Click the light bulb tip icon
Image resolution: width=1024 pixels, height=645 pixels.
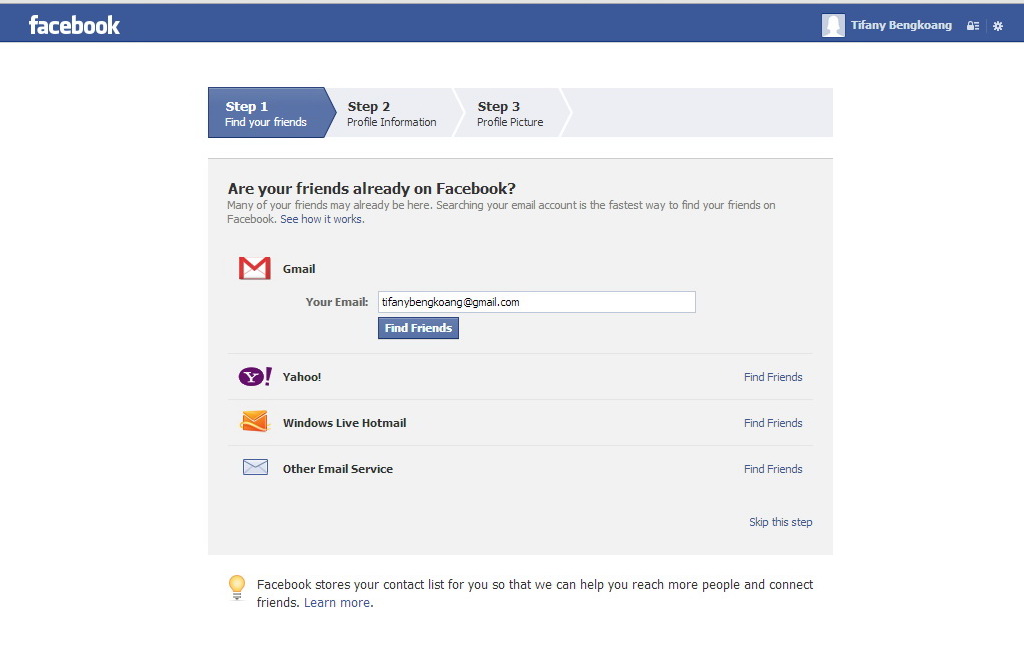pyautogui.click(x=237, y=587)
